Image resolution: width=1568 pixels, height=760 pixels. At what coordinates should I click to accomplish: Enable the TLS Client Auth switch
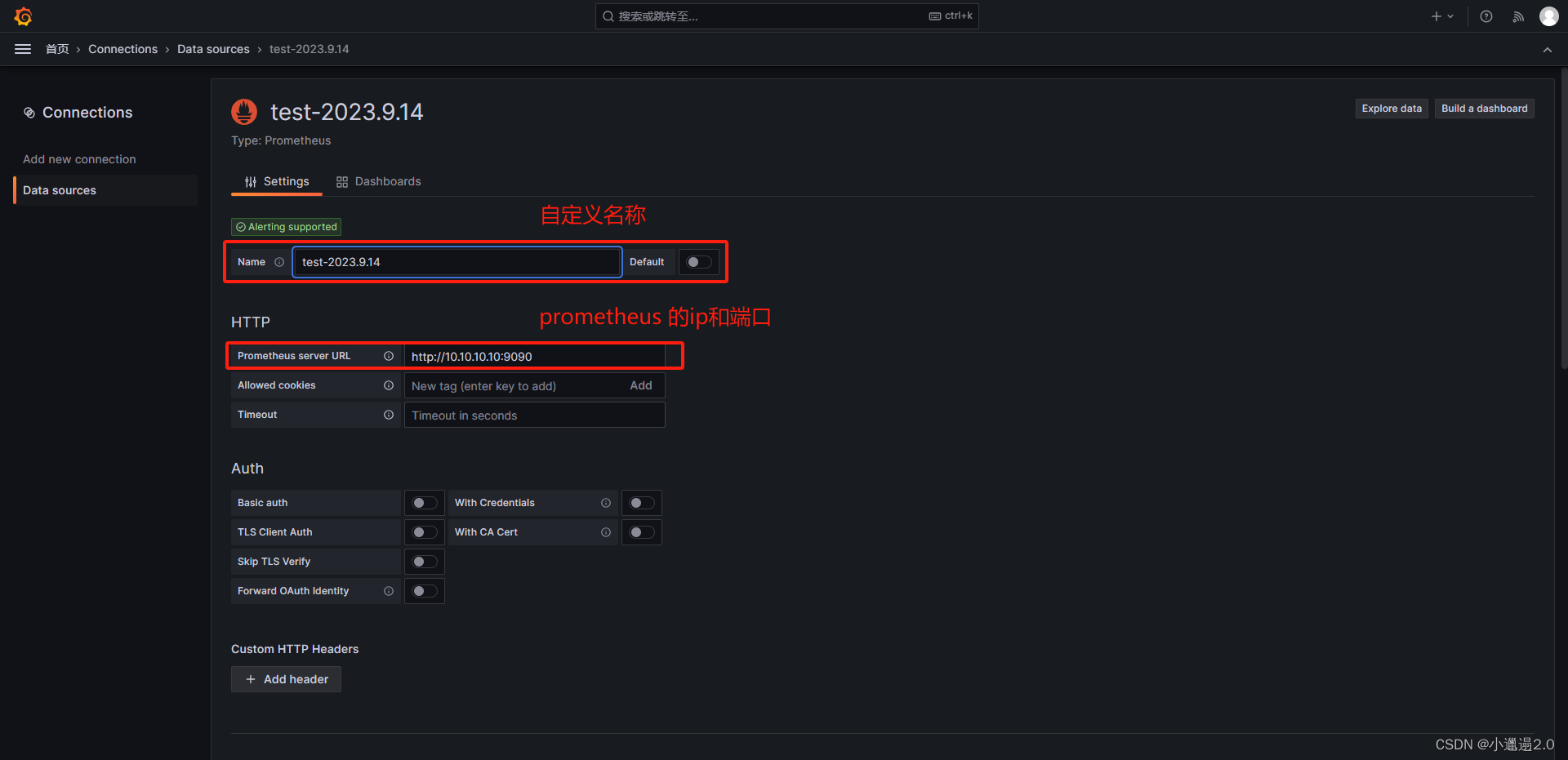coord(425,532)
